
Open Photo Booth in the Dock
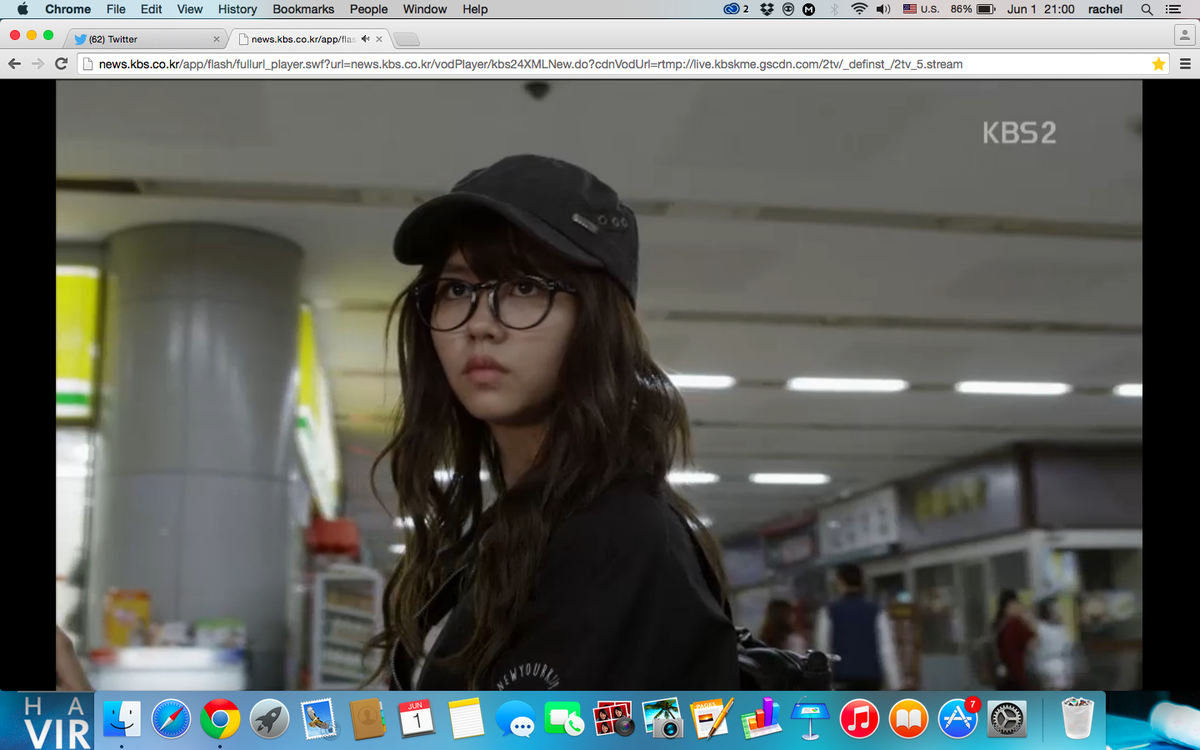pyautogui.click(x=613, y=718)
